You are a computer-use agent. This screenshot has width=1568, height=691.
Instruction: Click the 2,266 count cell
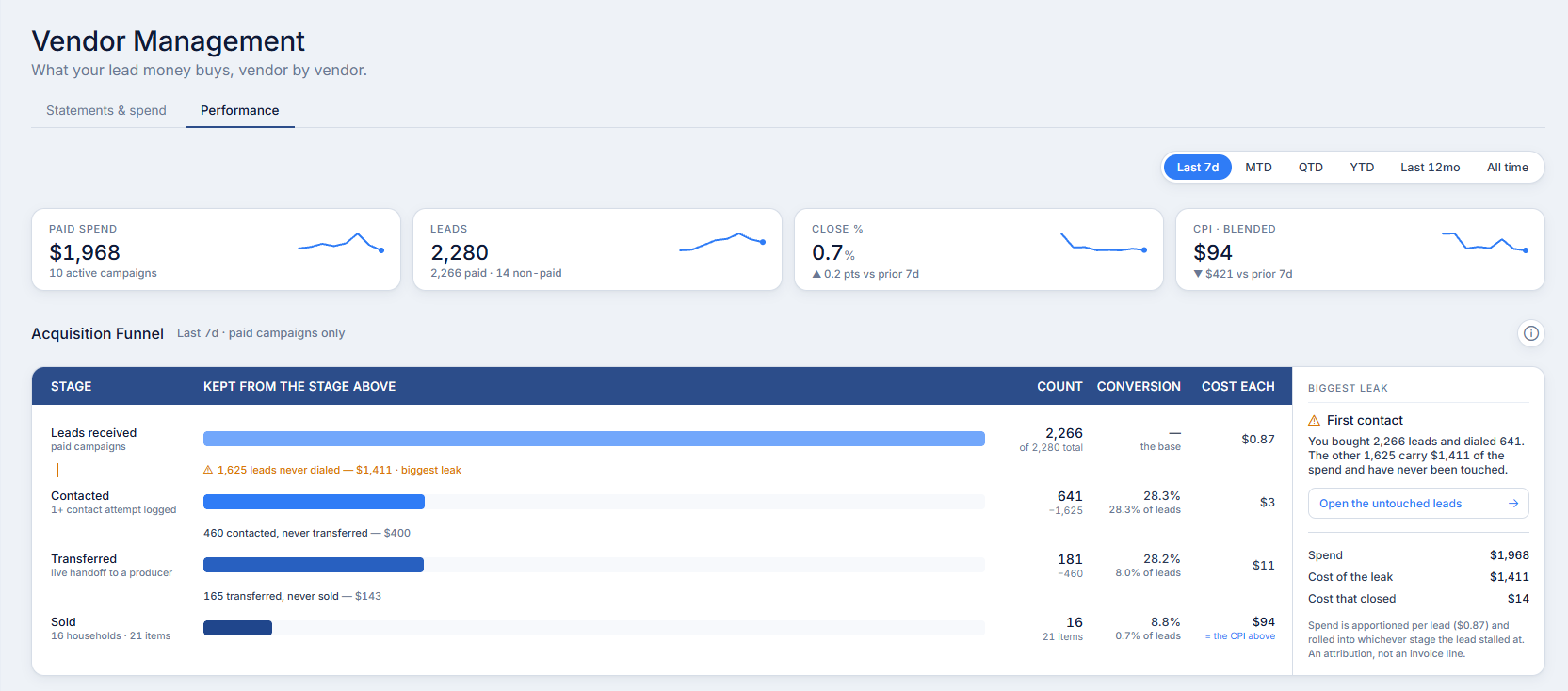1064,433
